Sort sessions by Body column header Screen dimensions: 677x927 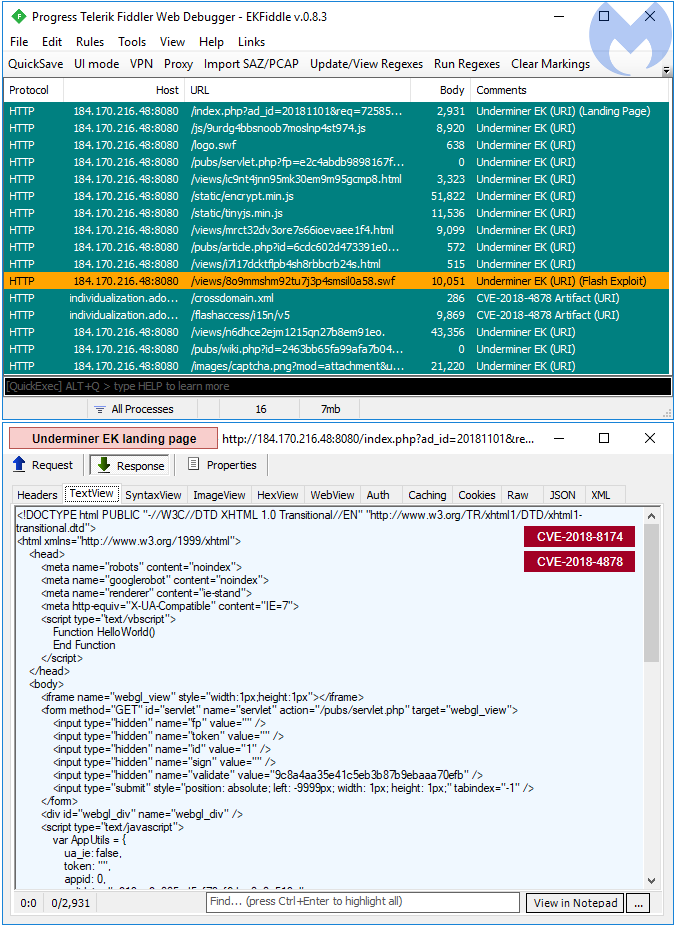[440, 90]
